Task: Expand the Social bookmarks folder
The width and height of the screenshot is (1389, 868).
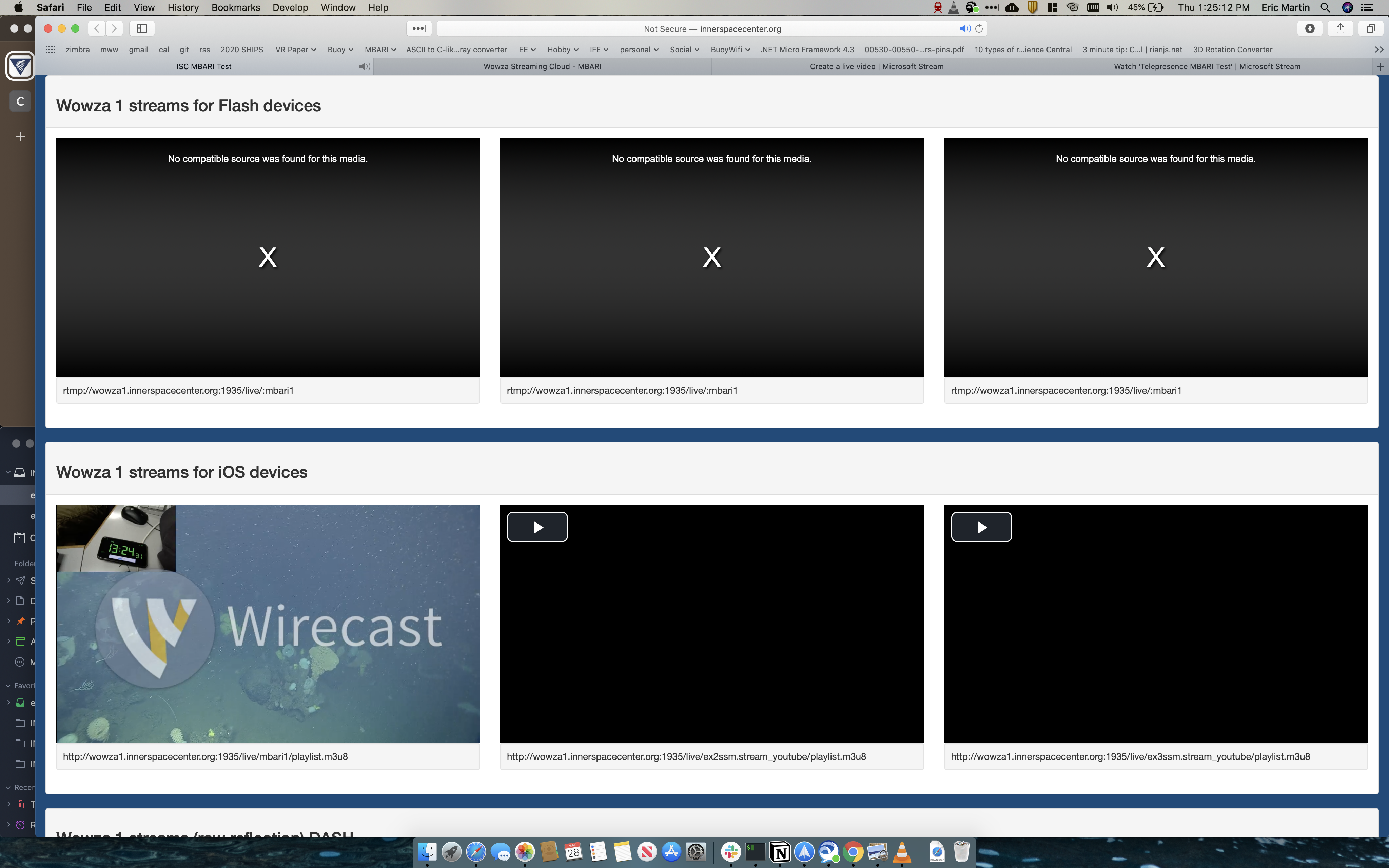Action: (x=684, y=50)
